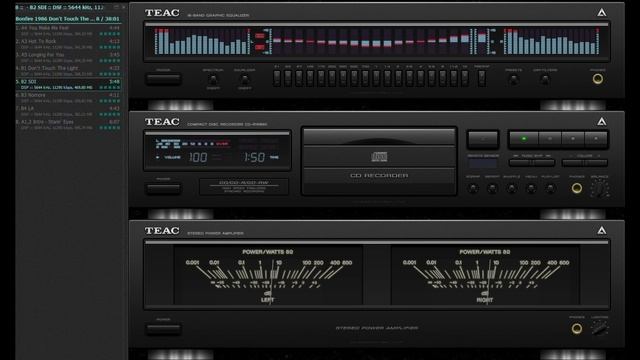Screen dimensions: 640x360
Task: Open the PLAYLIST knob
Action: point(550,188)
